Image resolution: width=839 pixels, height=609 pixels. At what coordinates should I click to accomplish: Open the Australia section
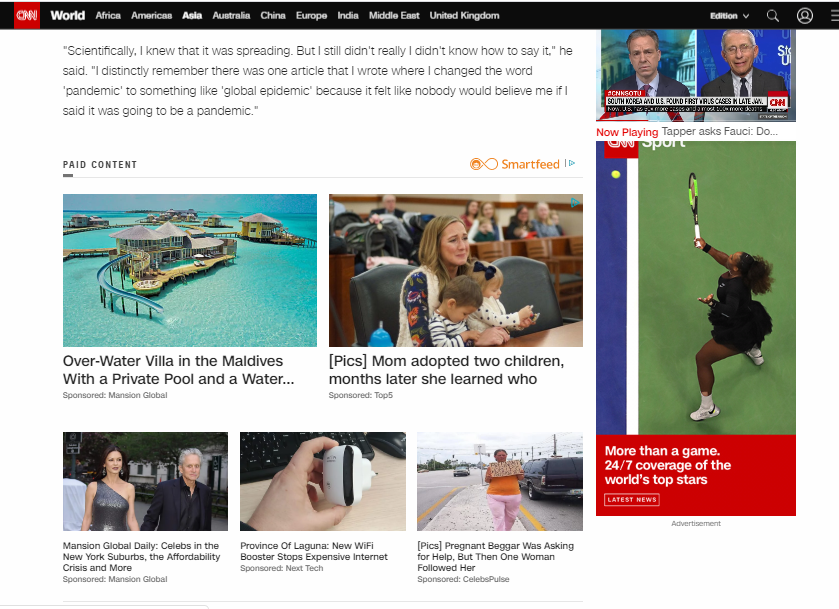(x=231, y=16)
